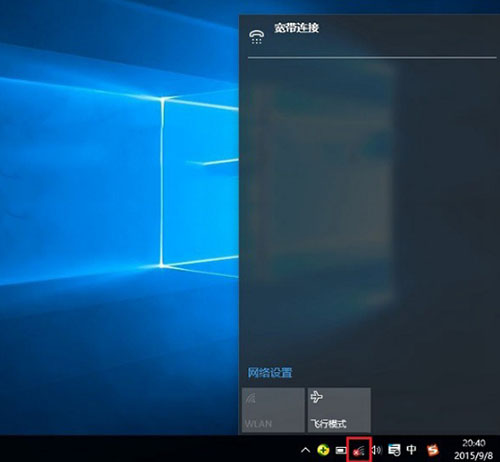Open the volume speaker icon in the tray
500x462 pixels.
(376, 450)
